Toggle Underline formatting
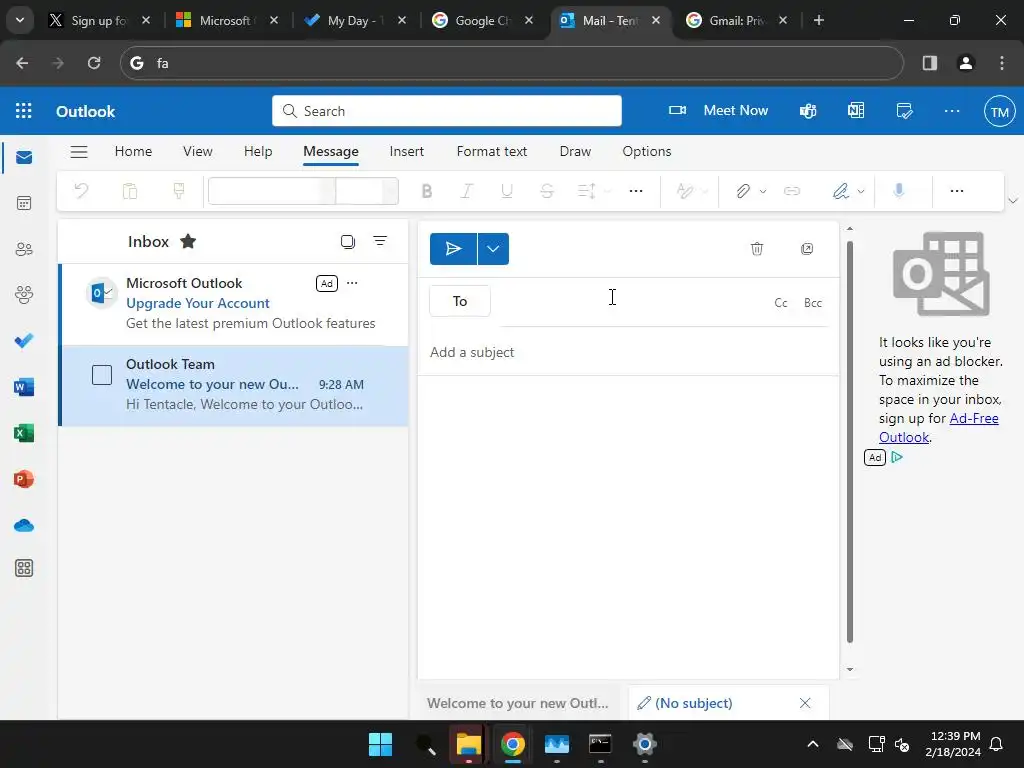Image resolution: width=1024 pixels, height=768 pixels. point(506,191)
